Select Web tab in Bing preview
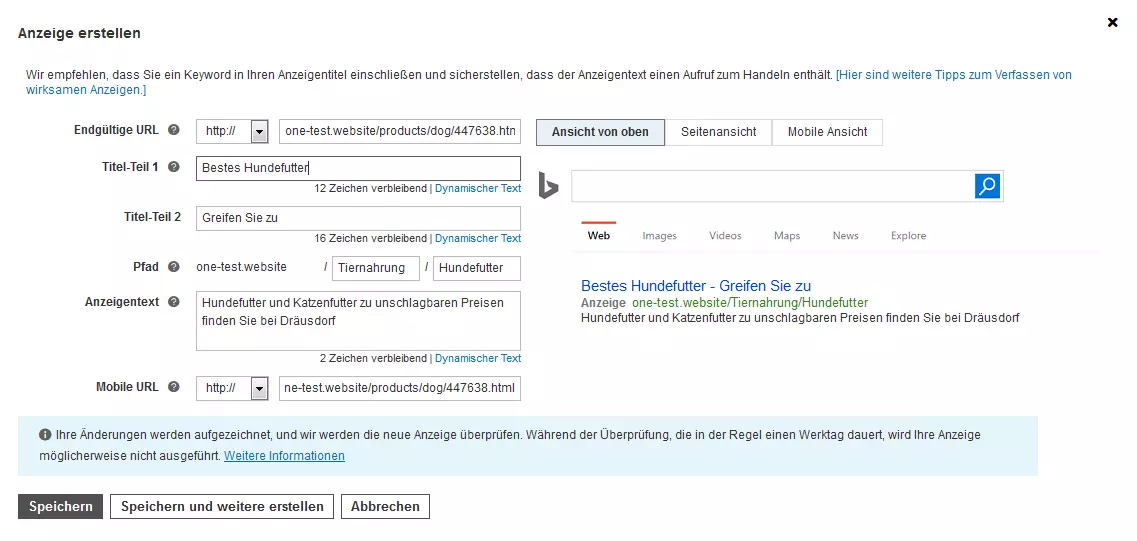The height and width of the screenshot is (541, 1137). [x=599, y=236]
